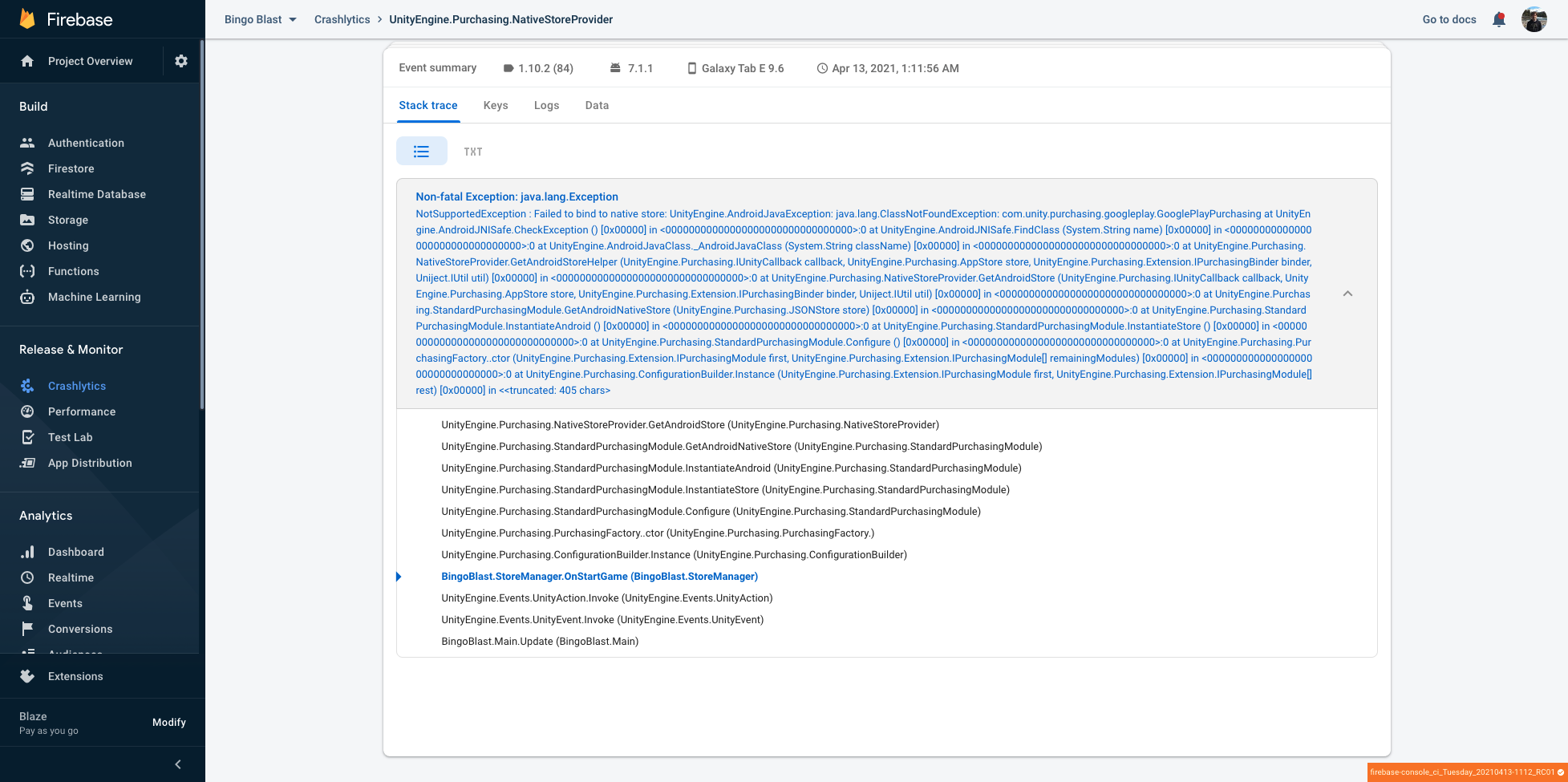
Task: Click the Project Overview home icon
Action: tap(27, 61)
